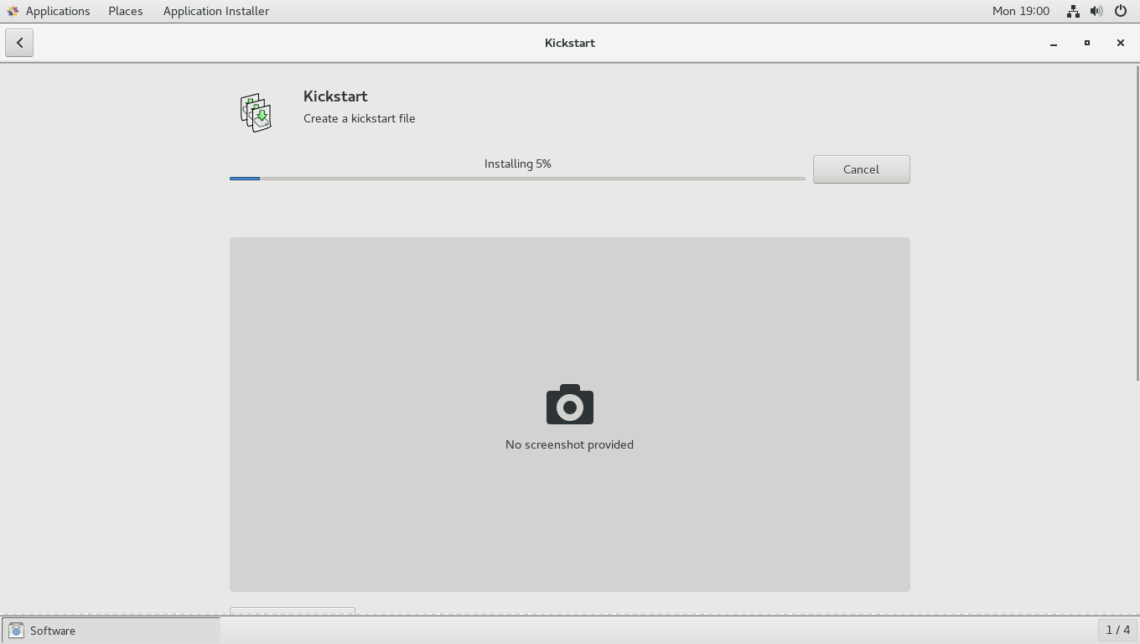
Task: Open the power menu icon
Action: 1120,11
